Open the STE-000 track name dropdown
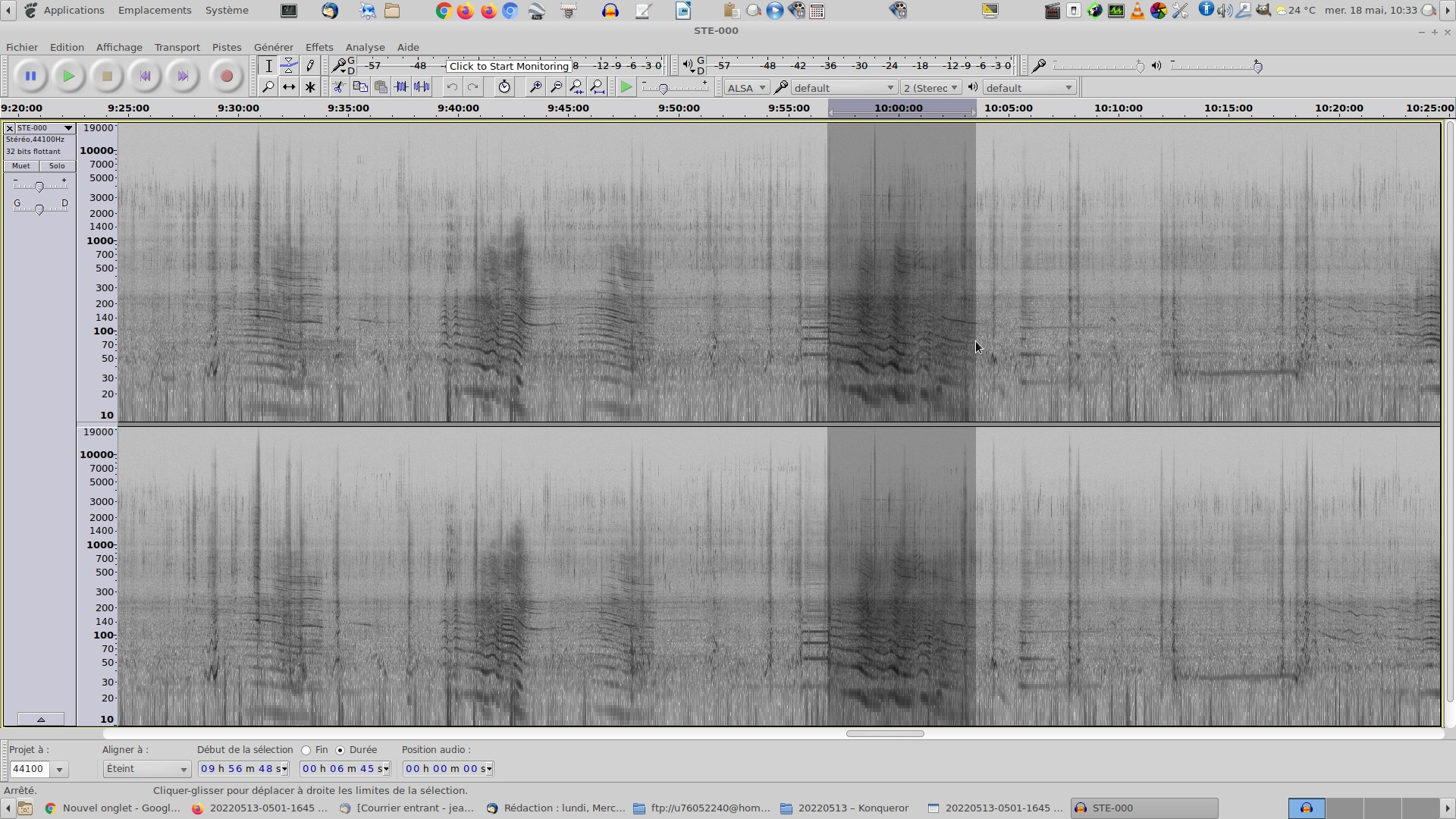Image resolution: width=1456 pixels, height=819 pixels. (x=44, y=128)
